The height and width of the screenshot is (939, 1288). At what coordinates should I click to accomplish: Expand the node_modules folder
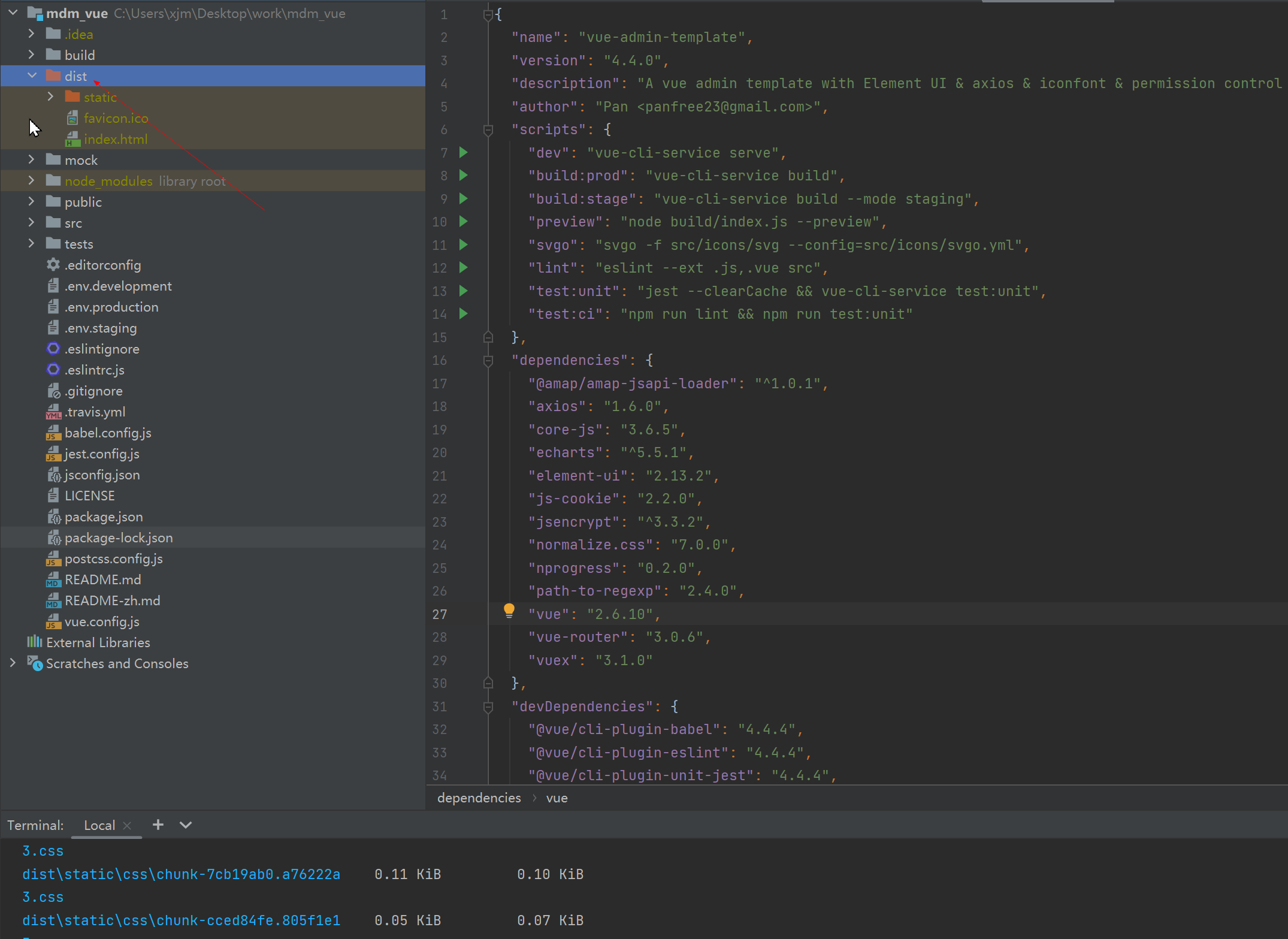pyautogui.click(x=32, y=180)
